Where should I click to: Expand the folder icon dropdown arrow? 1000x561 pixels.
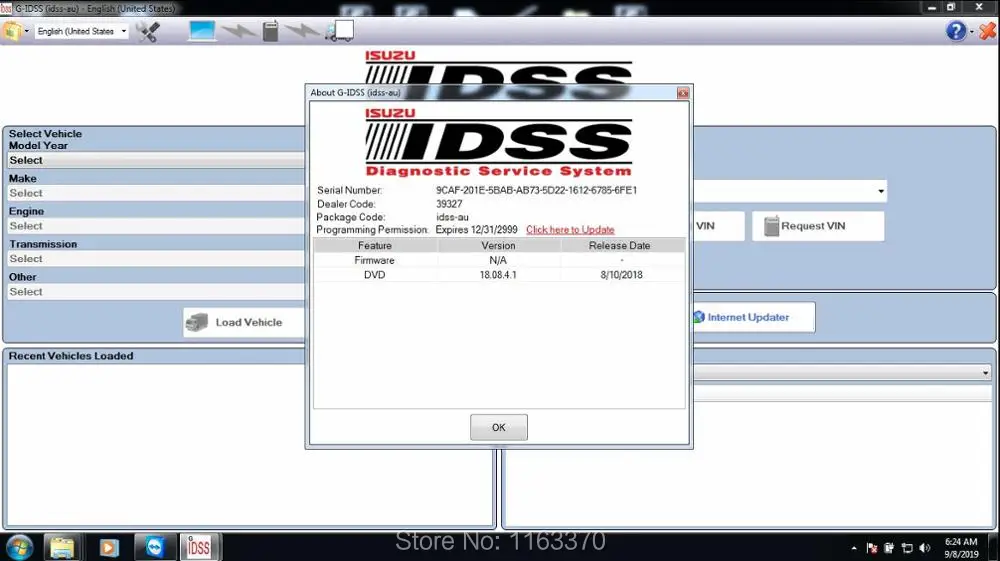coord(27,31)
